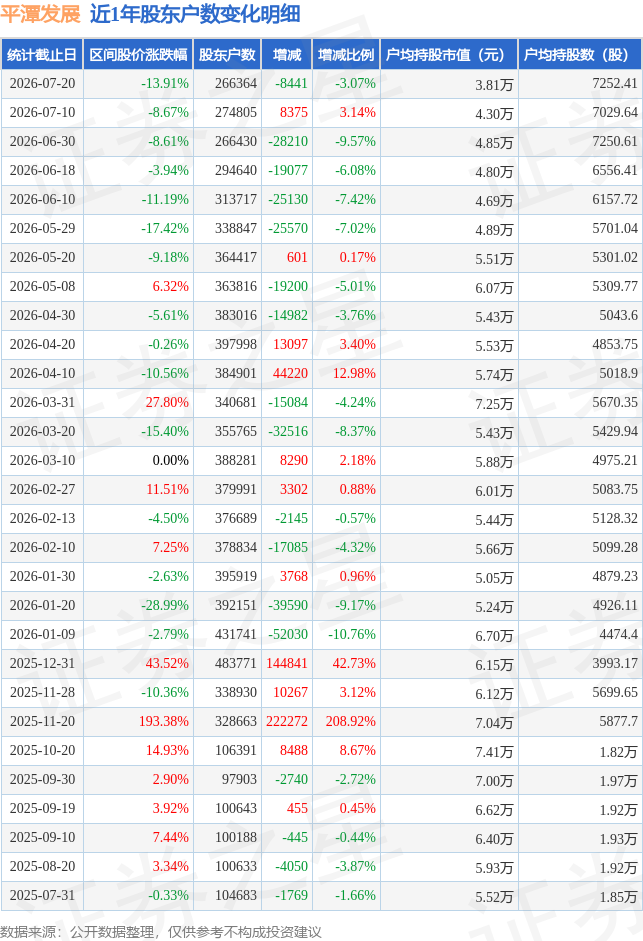This screenshot has width=643, height=941.
Task: Click the 区间股价涨跌幅 column header
Action: tap(138, 55)
